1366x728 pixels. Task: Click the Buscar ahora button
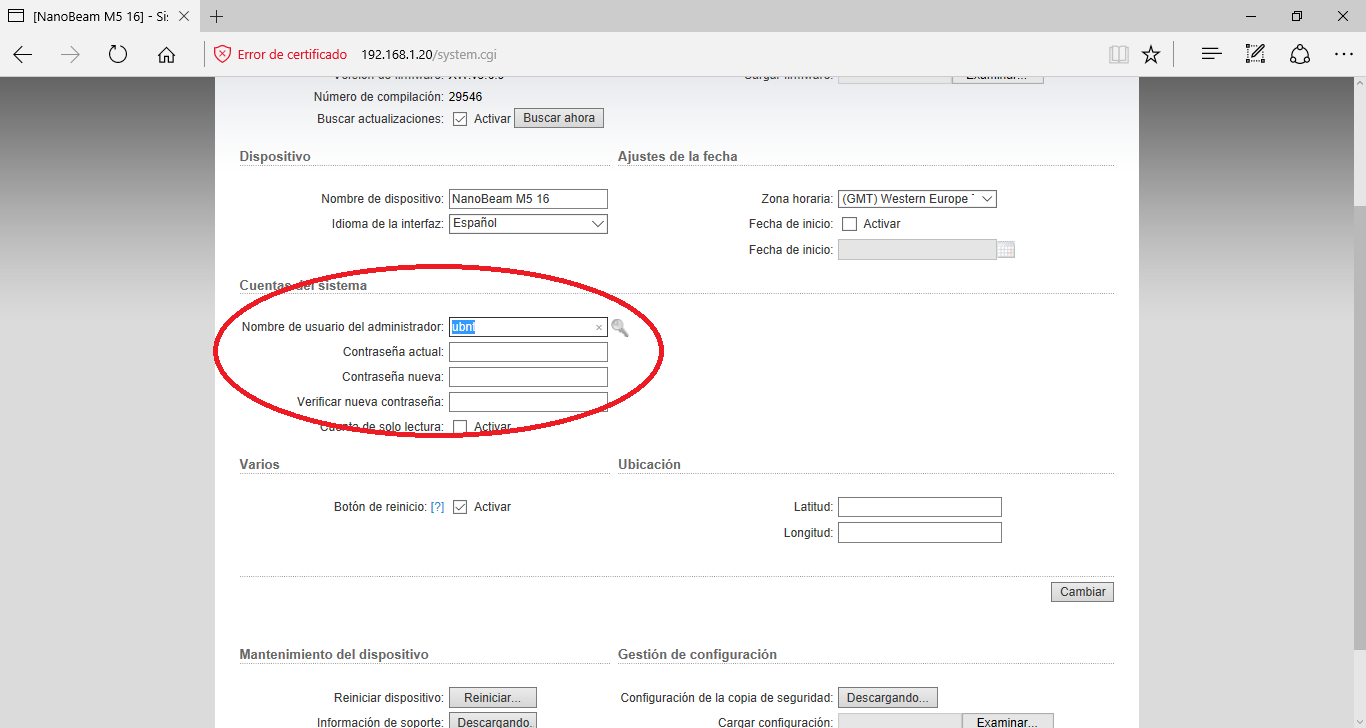(x=559, y=118)
